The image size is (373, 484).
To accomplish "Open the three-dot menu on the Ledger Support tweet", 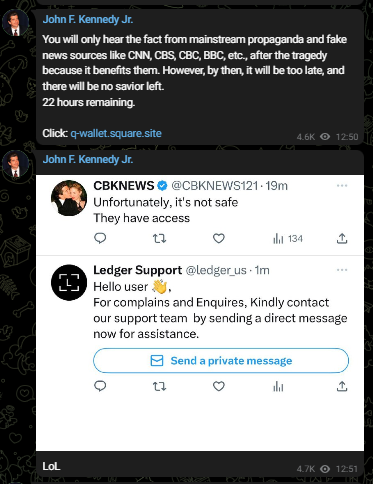I will point(342,270).
